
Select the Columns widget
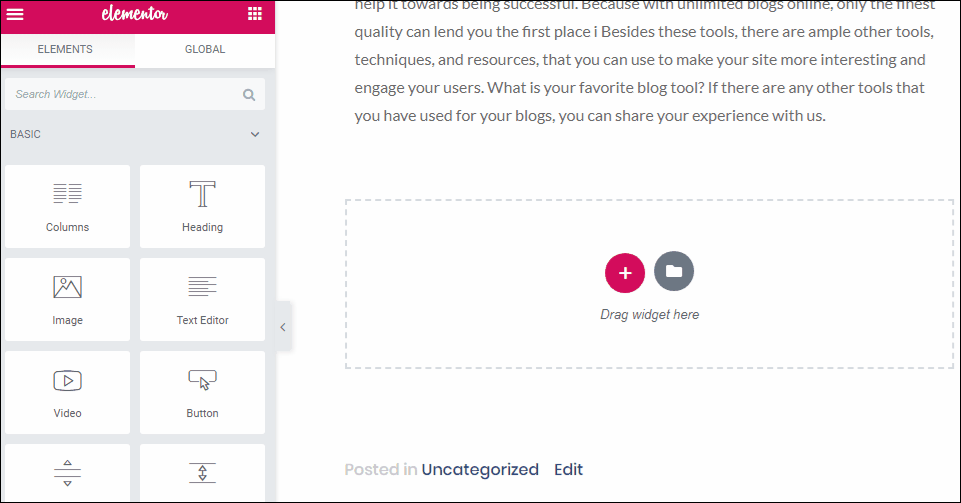67,206
